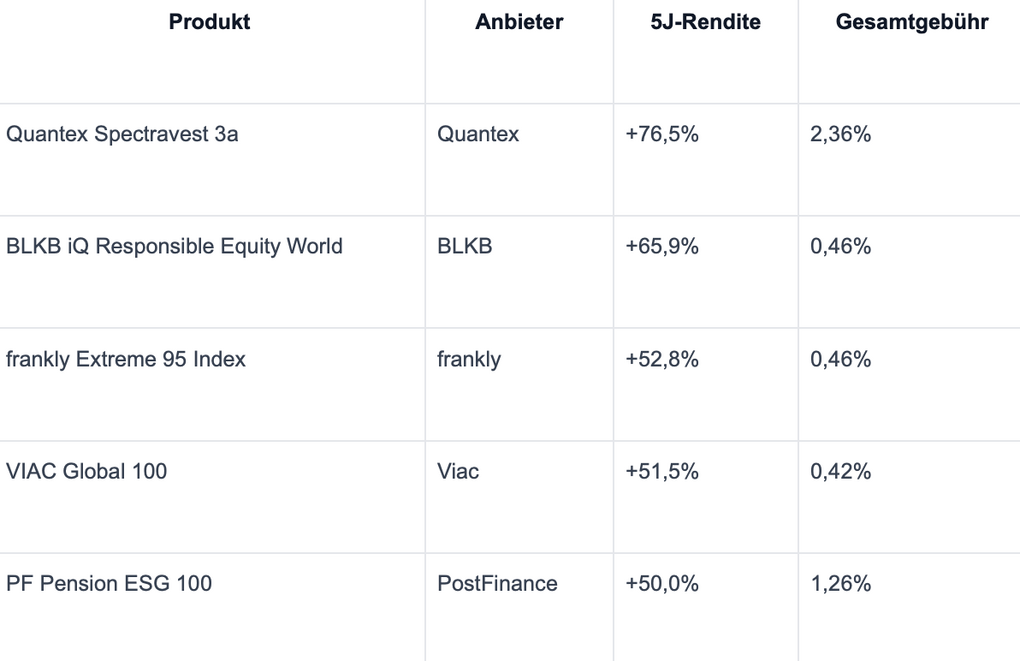Select the frankly Extreme 95 Index product

(x=126, y=359)
